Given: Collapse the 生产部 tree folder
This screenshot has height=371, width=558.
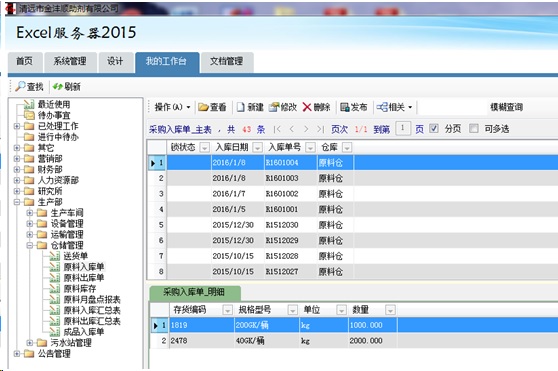Looking at the screenshot, I should (x=17, y=202).
